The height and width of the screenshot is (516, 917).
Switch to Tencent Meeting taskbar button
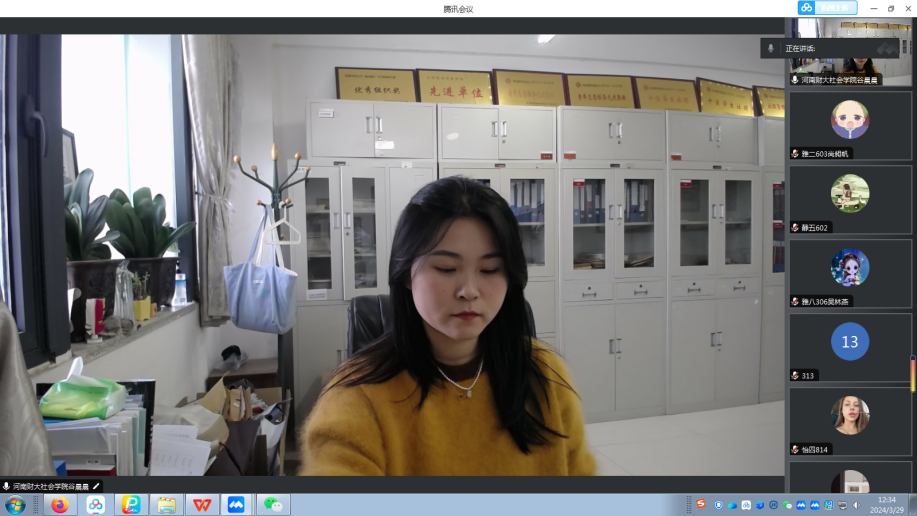236,504
